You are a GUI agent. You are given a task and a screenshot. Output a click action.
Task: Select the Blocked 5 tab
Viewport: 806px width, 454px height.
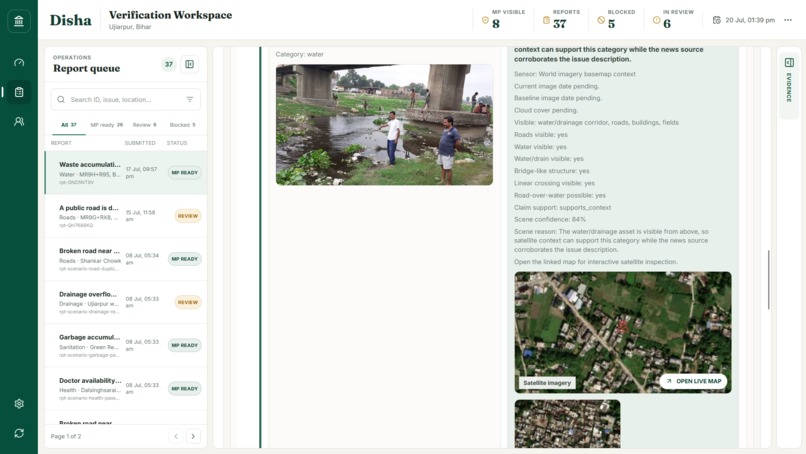click(182, 125)
